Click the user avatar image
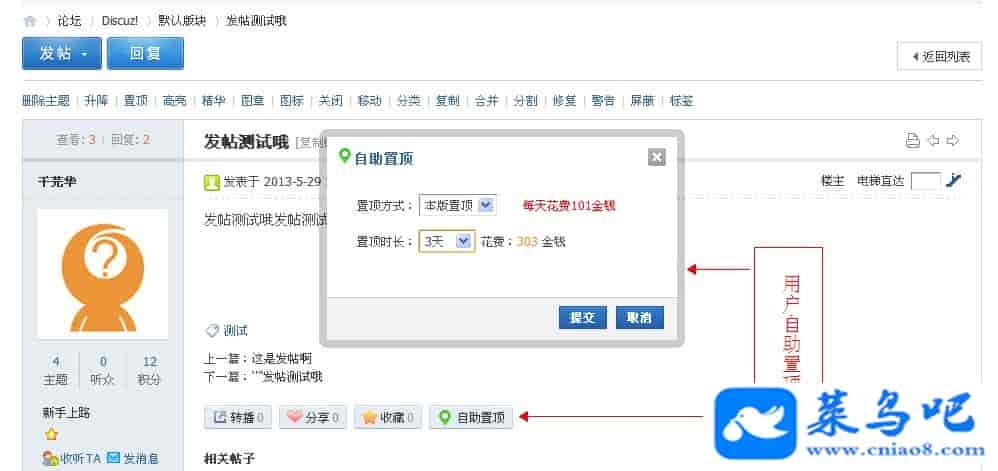The image size is (998, 471). tap(103, 274)
